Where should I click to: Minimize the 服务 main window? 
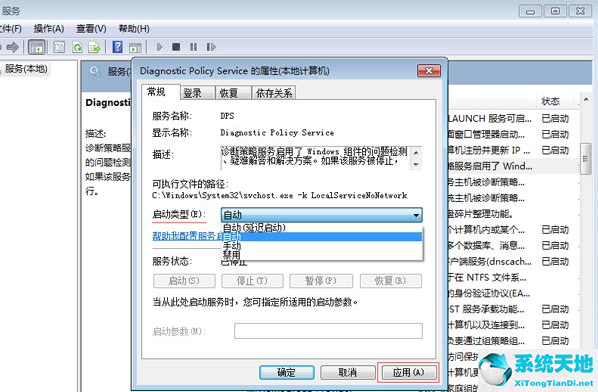point(530,11)
